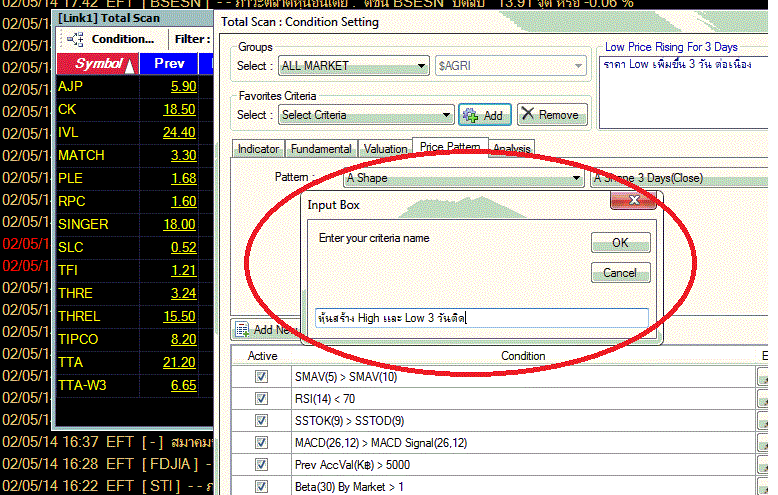Click TTA previous price 21.20
Viewport: 778px width, 495px height.
tap(179, 362)
